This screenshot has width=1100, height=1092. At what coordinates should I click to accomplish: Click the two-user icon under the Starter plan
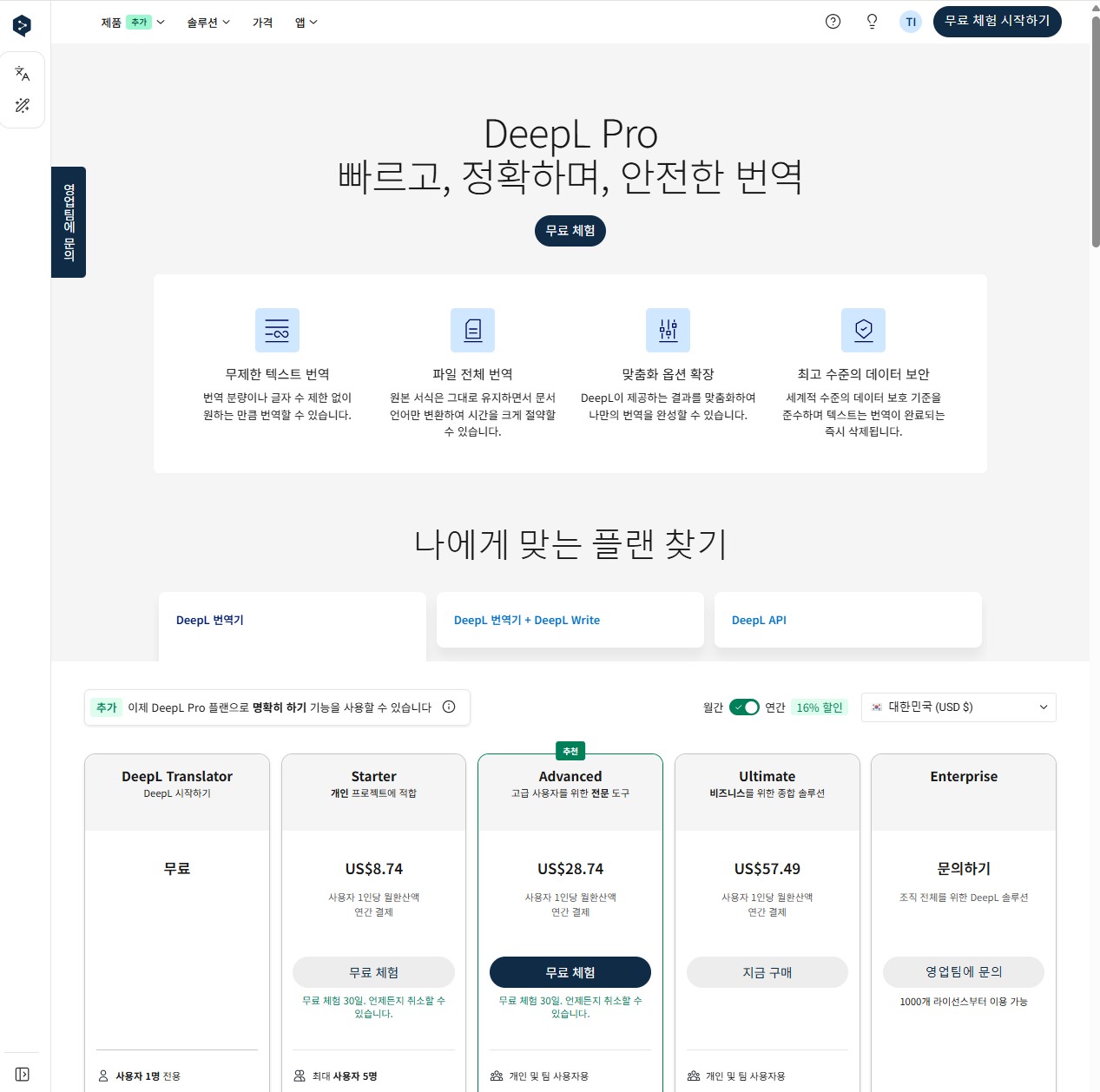click(300, 1076)
